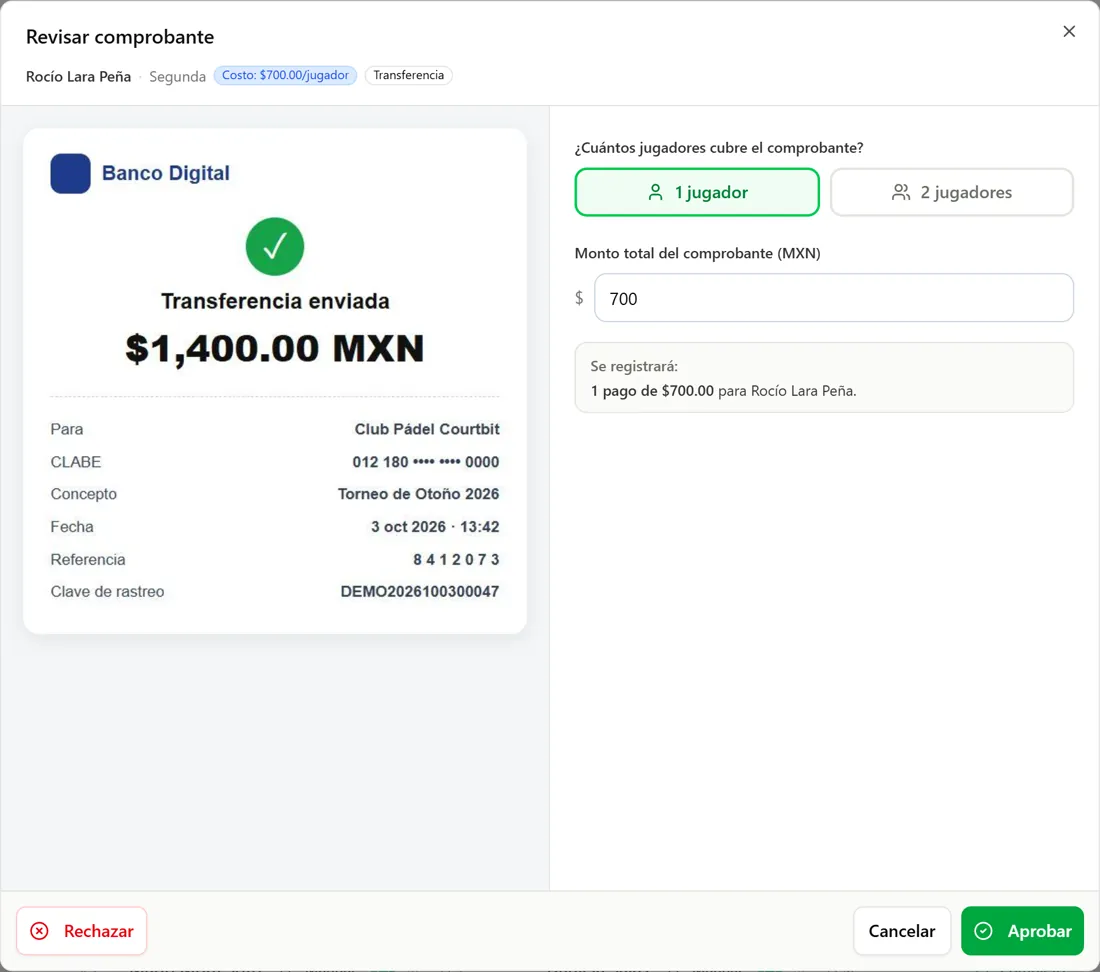Image resolution: width=1100 pixels, height=972 pixels.
Task: Close the Revisar comprobante dialog
Action: coord(1068,32)
